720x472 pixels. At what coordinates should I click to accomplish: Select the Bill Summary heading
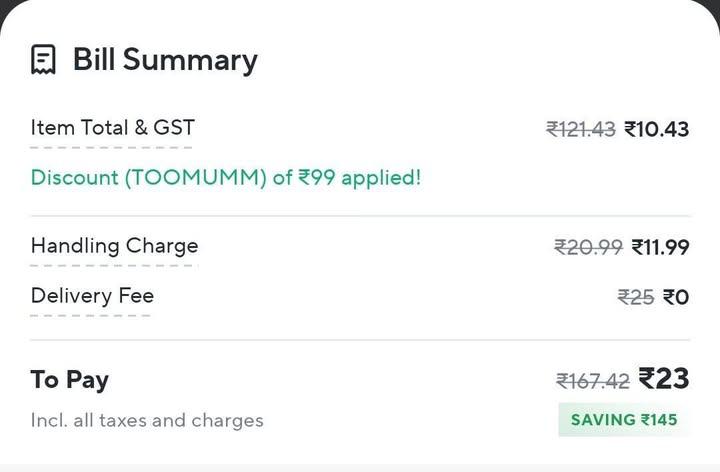coord(165,60)
